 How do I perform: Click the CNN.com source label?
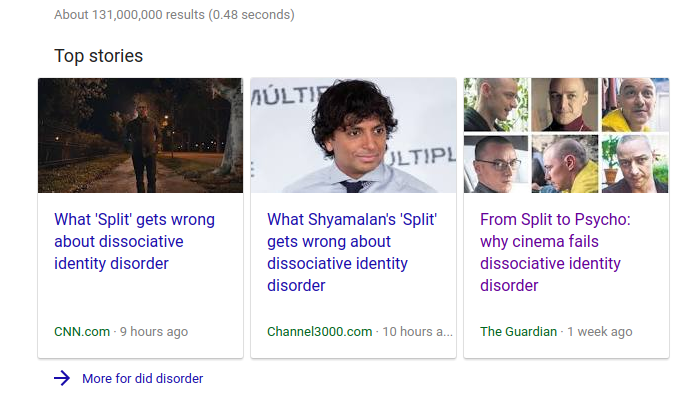click(x=82, y=332)
